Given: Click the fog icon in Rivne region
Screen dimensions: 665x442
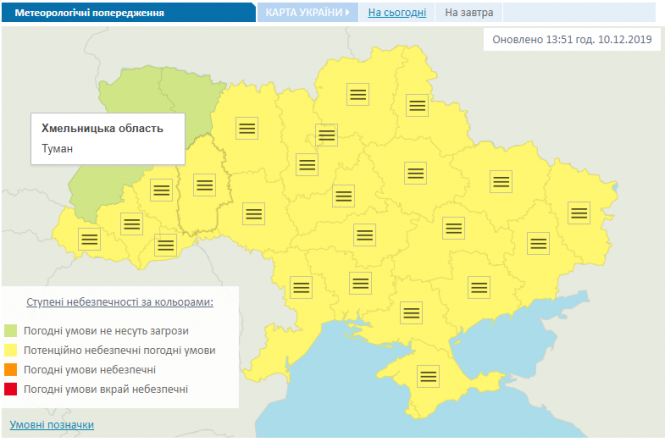Looking at the screenshot, I should click(248, 127).
